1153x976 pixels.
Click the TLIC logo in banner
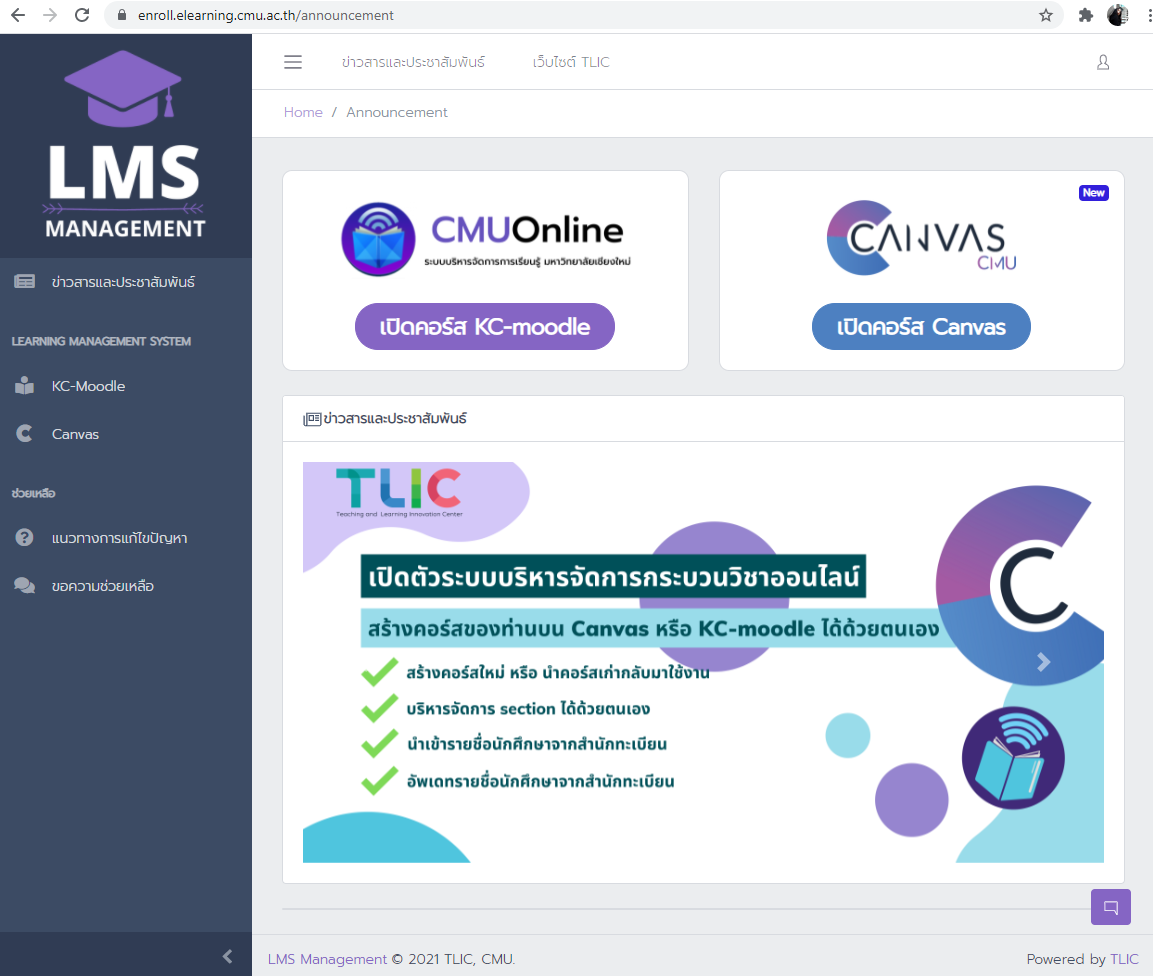click(399, 491)
